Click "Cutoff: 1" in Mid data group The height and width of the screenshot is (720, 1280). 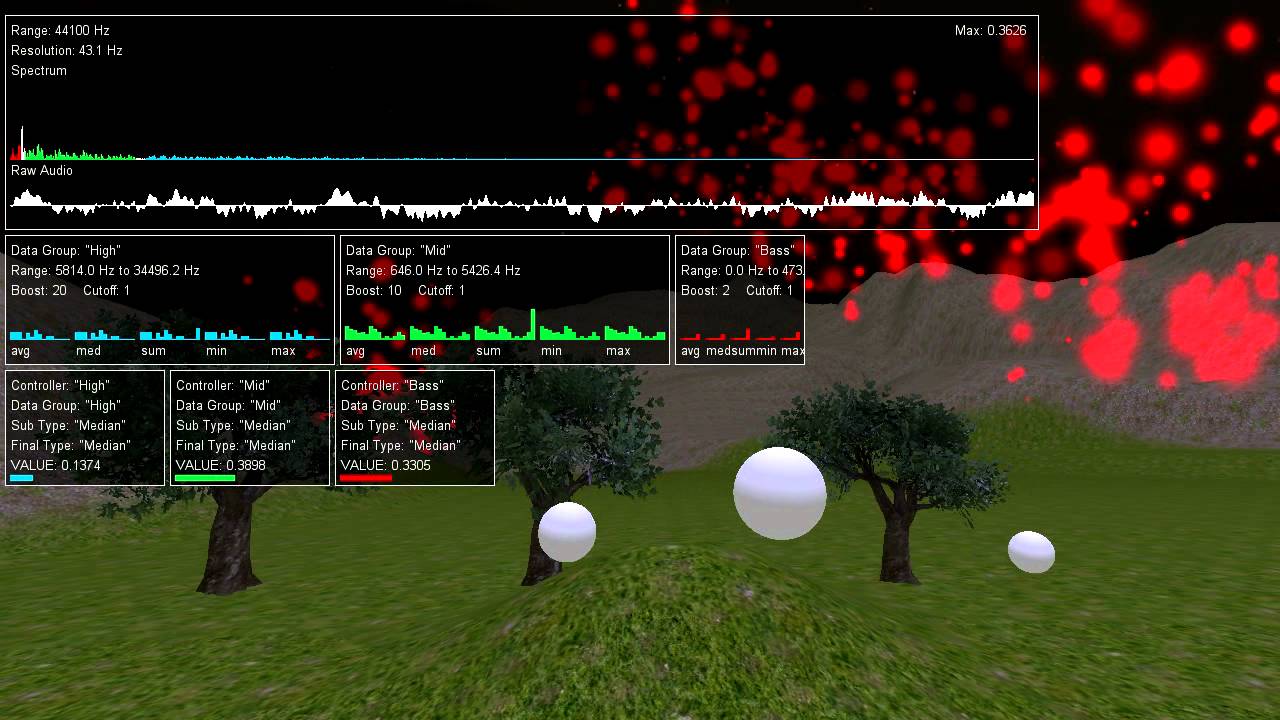coord(442,291)
